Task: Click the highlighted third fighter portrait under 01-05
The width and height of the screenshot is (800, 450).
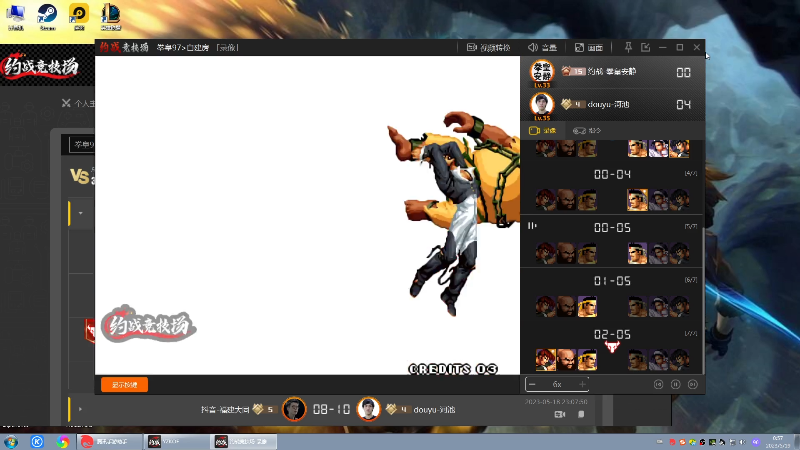Action: pyautogui.click(x=587, y=307)
